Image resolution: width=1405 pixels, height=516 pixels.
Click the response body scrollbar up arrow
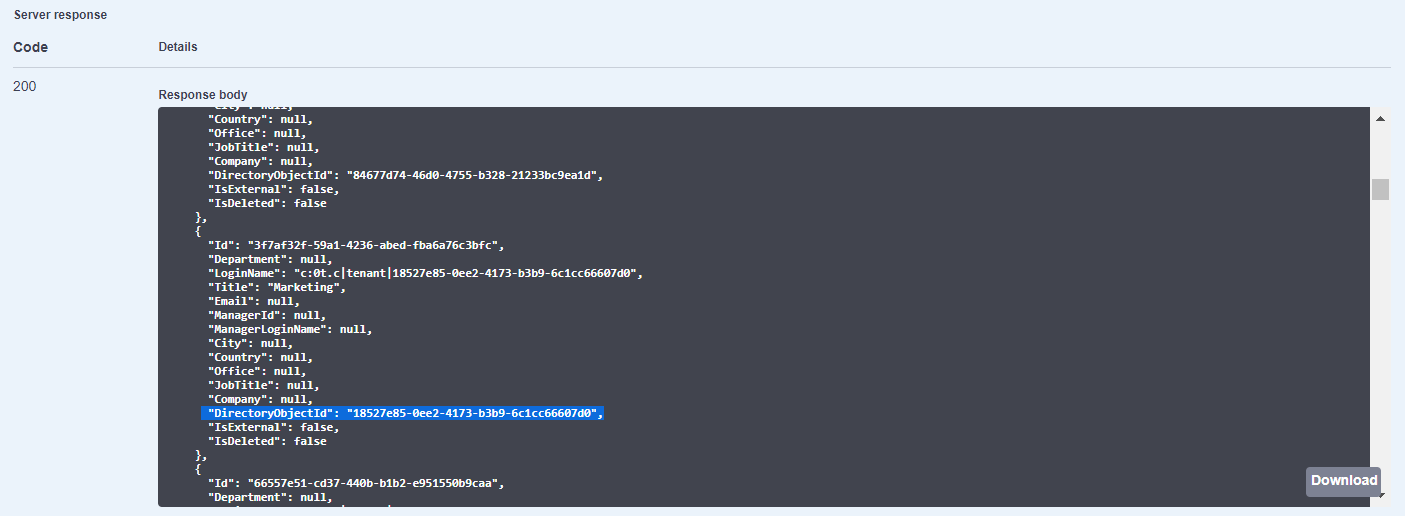[x=1380, y=119]
